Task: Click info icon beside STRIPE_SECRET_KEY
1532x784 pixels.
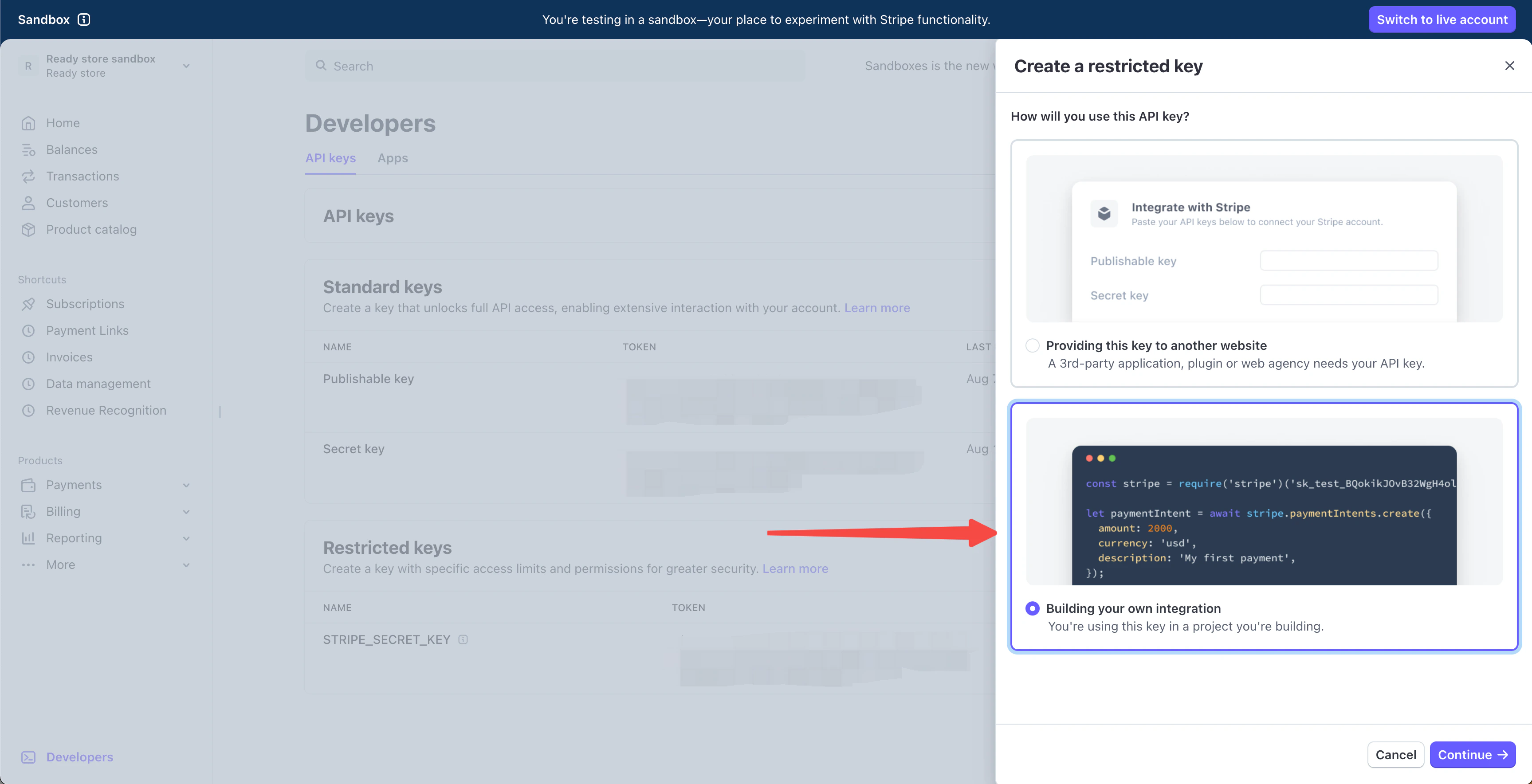Action: tap(464, 639)
